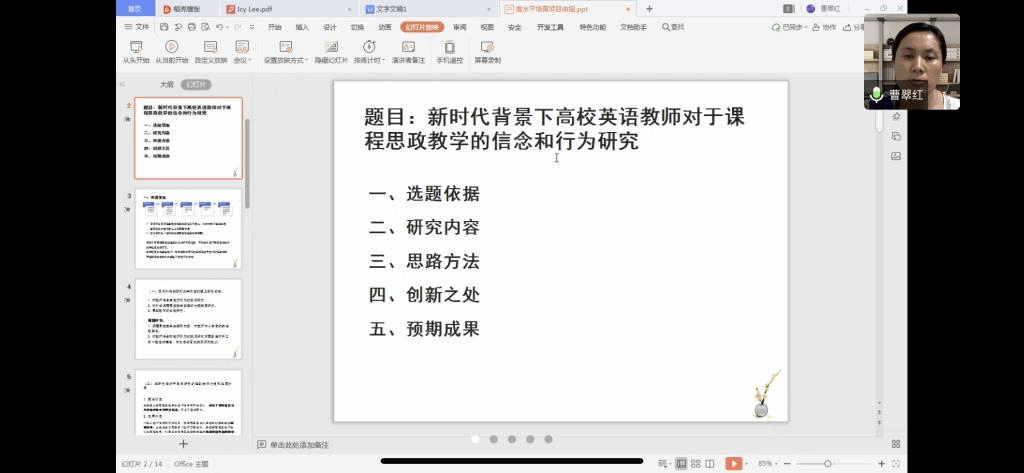The height and width of the screenshot is (473, 1024).
Task: Click the hide slide (隐藏幻灯片) icon
Action: (331, 52)
